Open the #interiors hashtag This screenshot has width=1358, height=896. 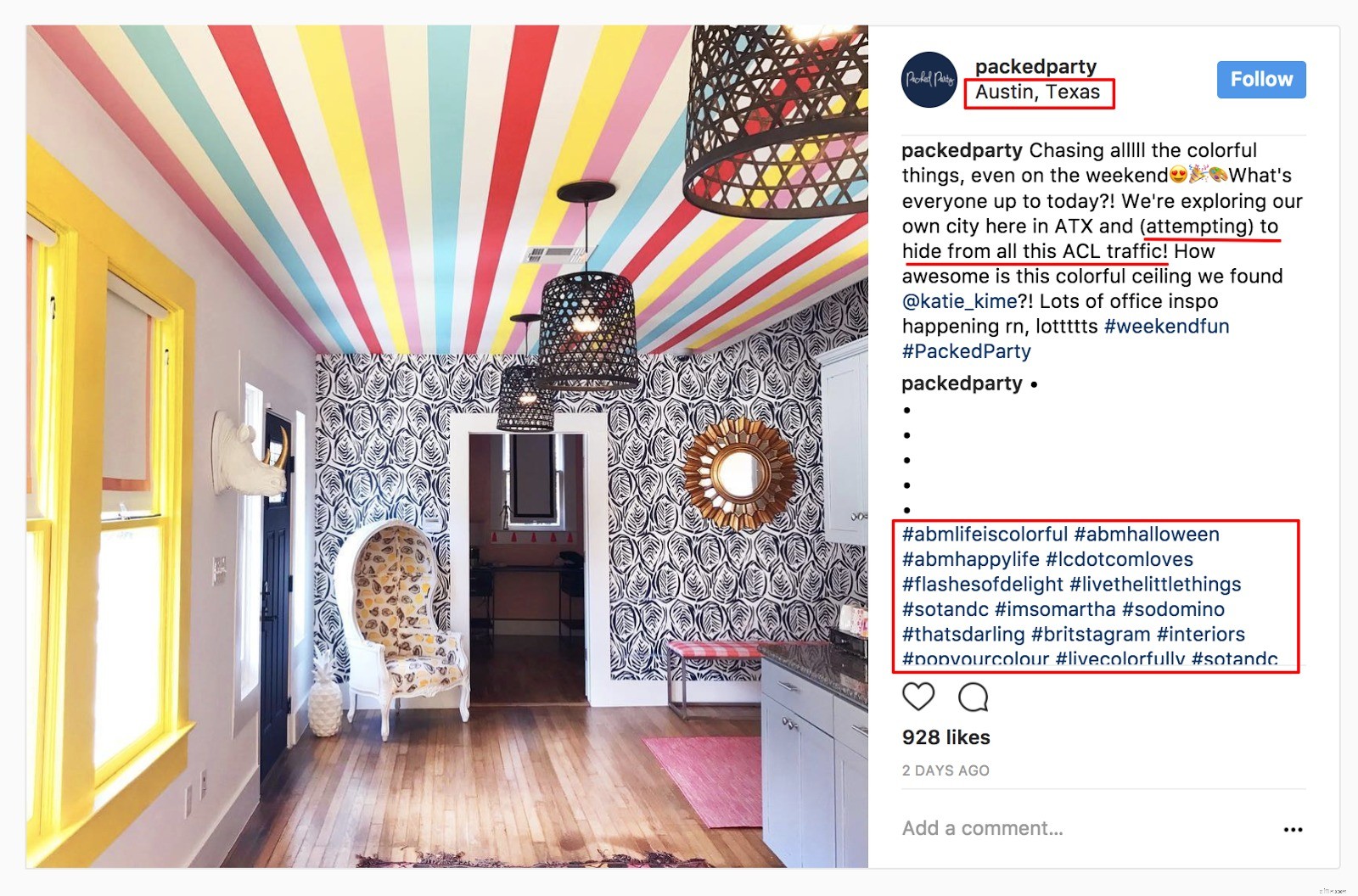pos(1201,635)
